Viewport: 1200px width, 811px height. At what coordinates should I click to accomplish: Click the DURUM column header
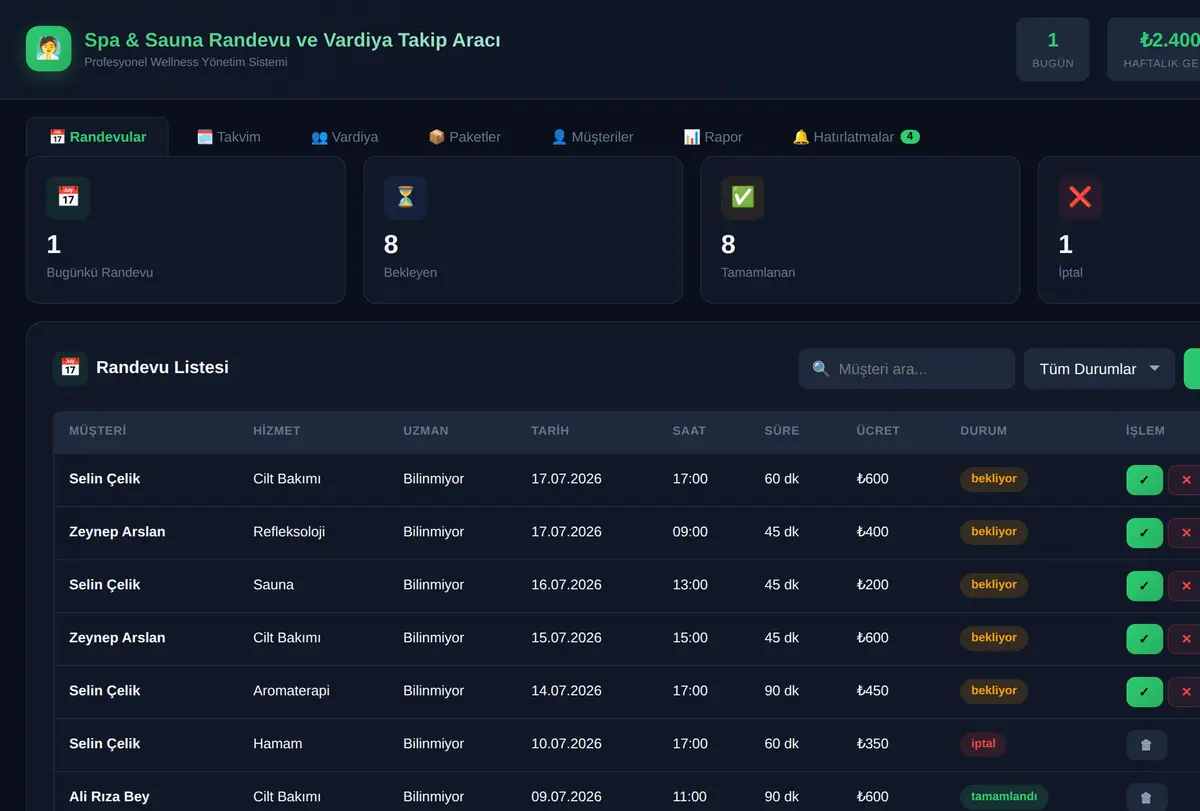click(984, 431)
